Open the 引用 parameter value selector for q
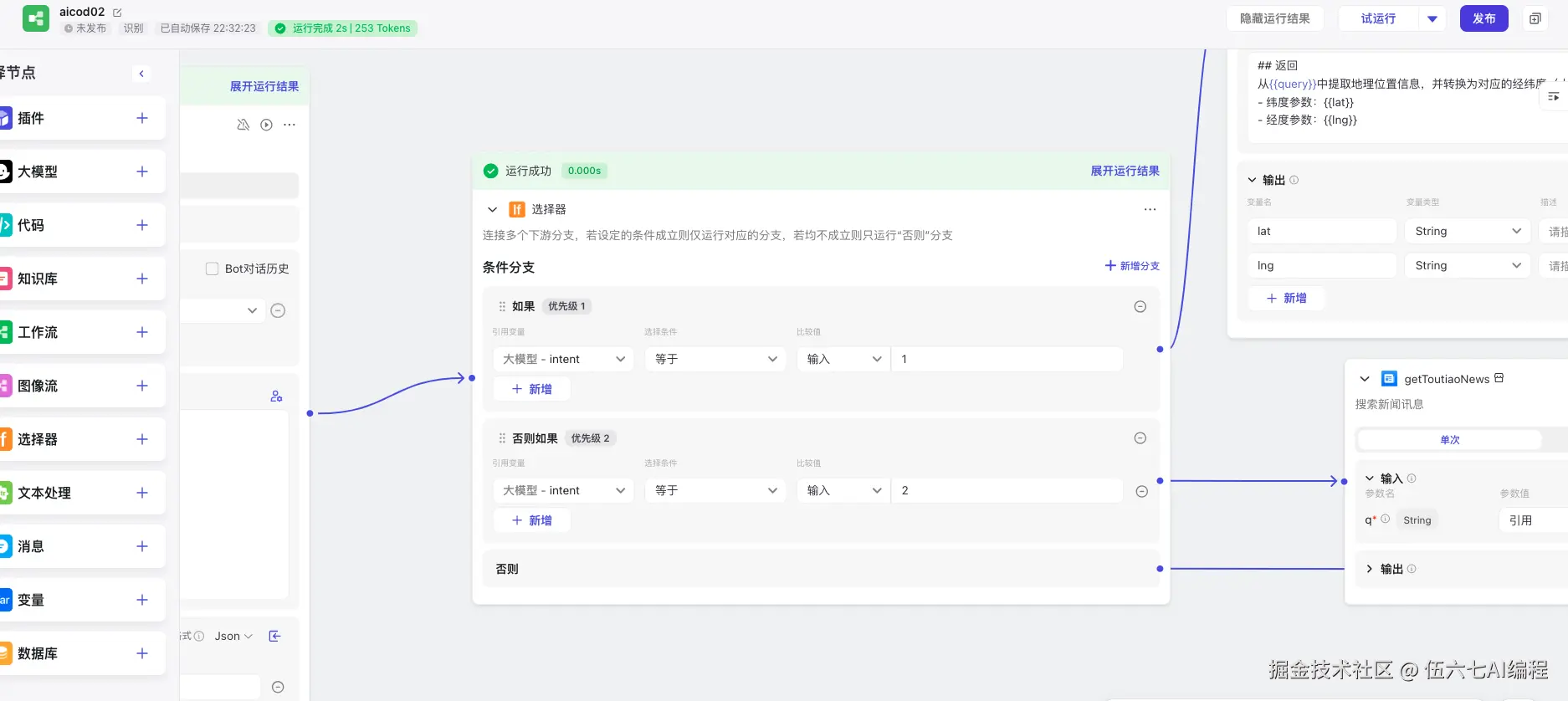 [1533, 520]
